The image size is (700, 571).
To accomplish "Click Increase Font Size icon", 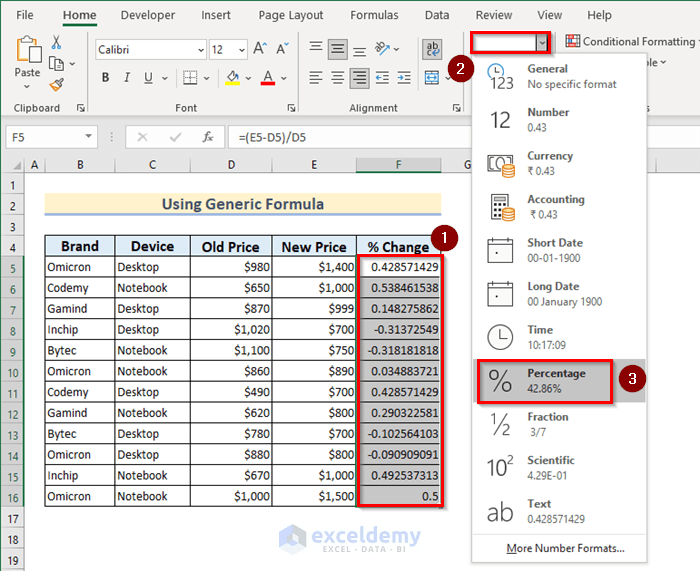I will pyautogui.click(x=260, y=48).
